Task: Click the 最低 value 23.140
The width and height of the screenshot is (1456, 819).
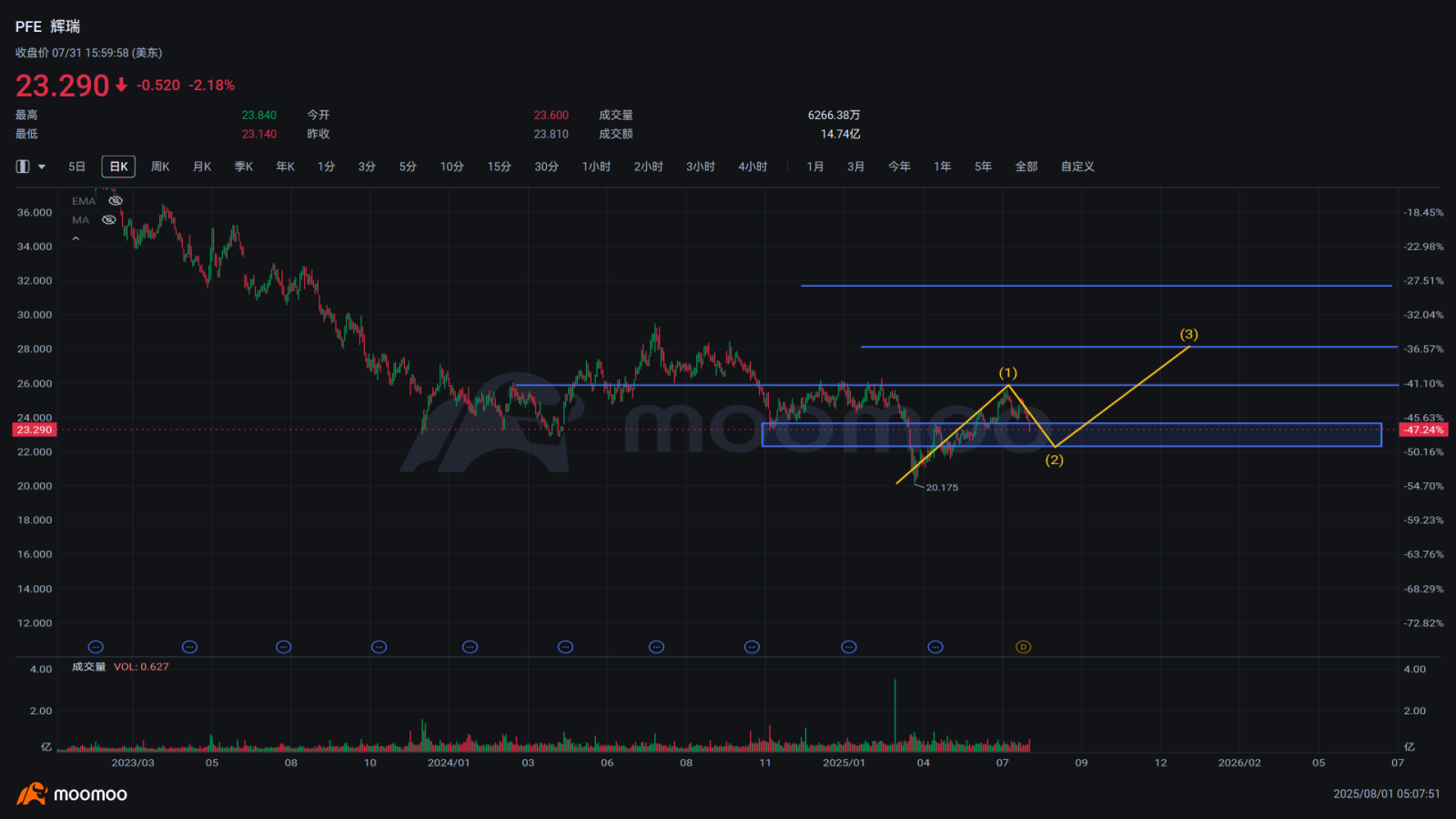Action: (x=259, y=135)
